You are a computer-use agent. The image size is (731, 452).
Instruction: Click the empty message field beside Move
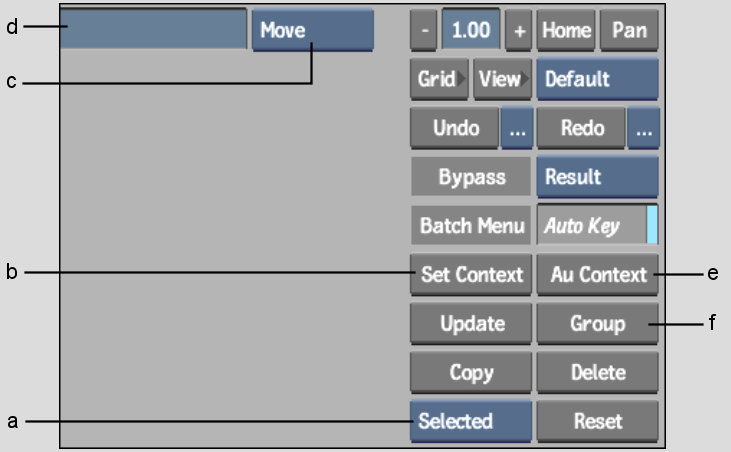coord(153,28)
